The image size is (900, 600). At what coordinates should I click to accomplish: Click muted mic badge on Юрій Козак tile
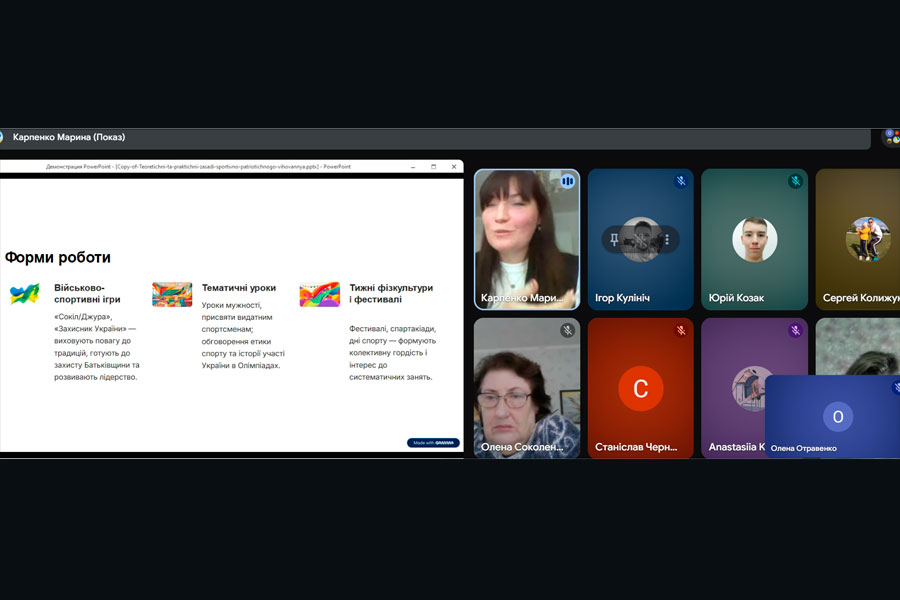click(x=795, y=181)
